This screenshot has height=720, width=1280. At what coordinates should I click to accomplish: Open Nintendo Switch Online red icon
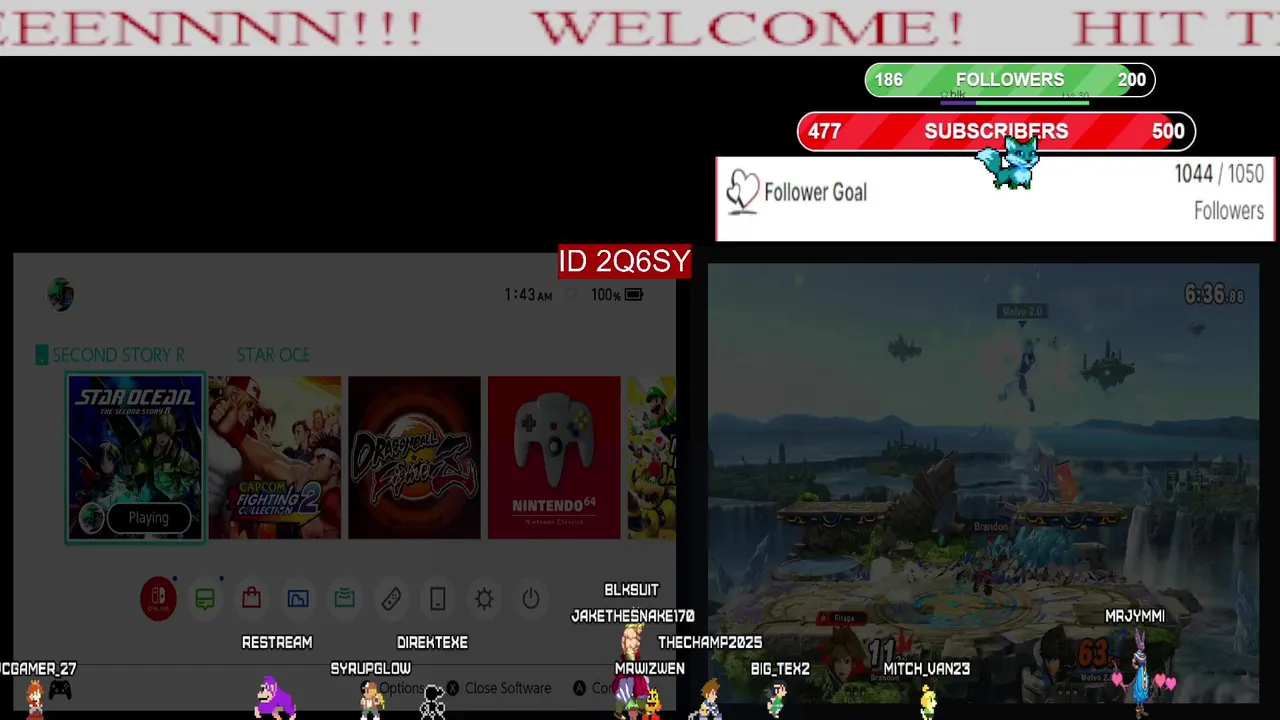[158, 599]
